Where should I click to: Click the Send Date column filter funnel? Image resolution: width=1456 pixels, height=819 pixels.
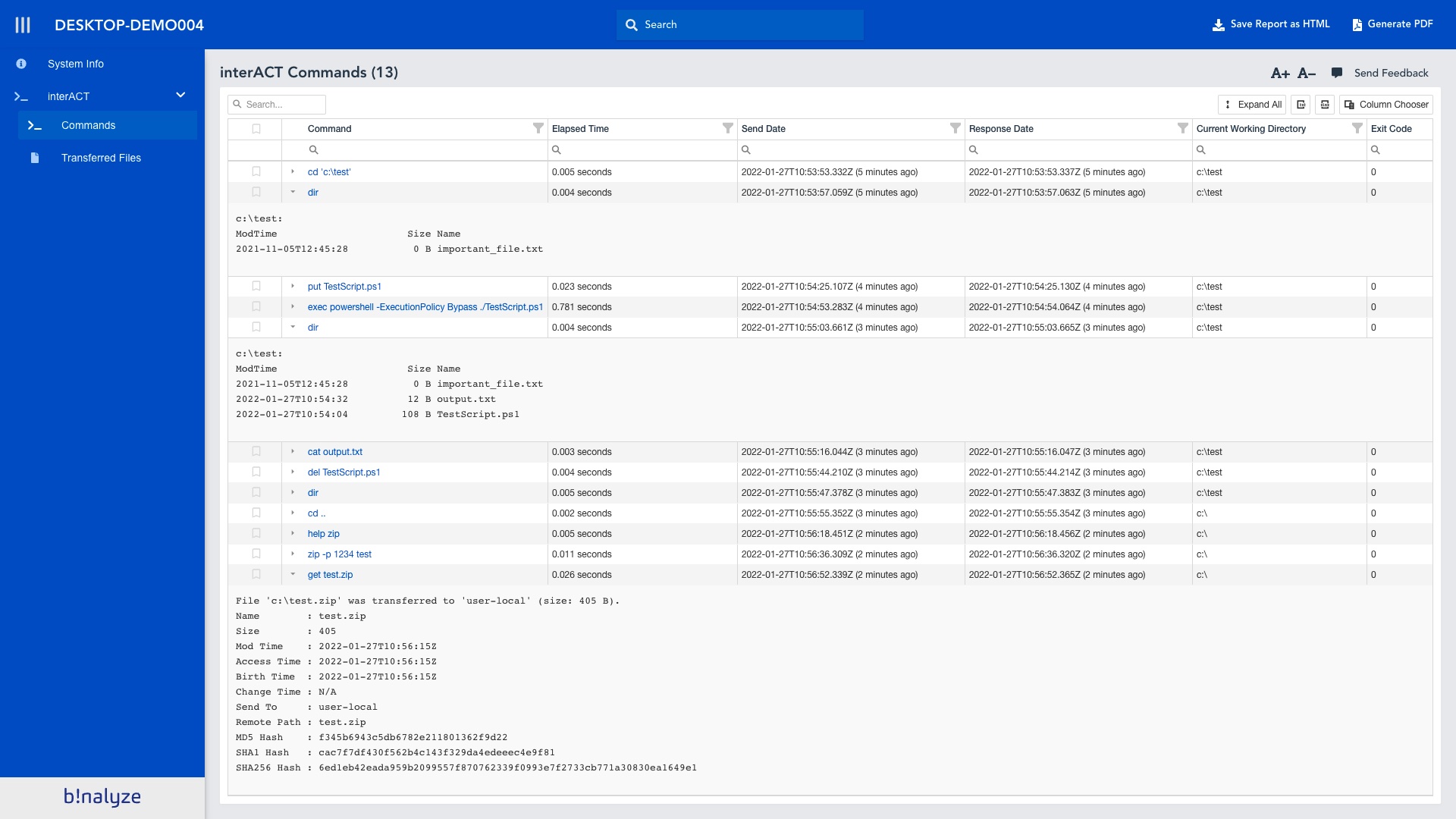955,128
